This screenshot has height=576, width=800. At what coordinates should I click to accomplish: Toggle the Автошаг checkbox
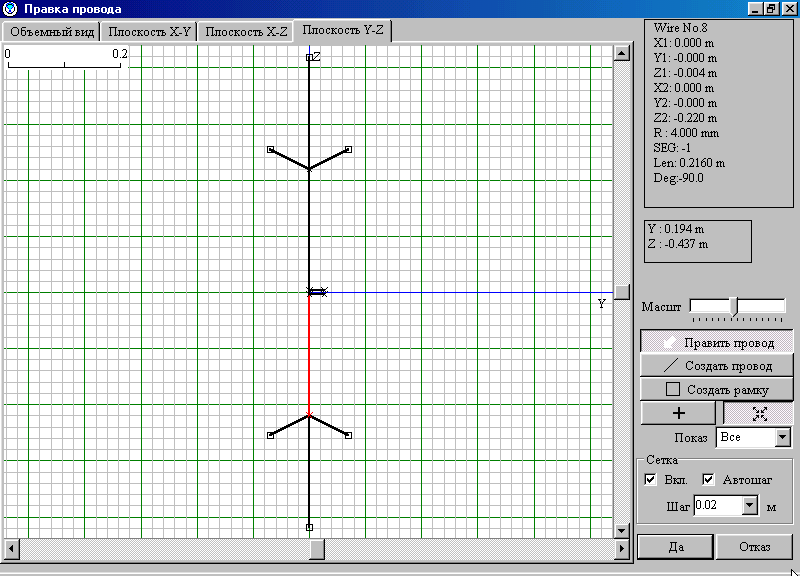tap(708, 480)
